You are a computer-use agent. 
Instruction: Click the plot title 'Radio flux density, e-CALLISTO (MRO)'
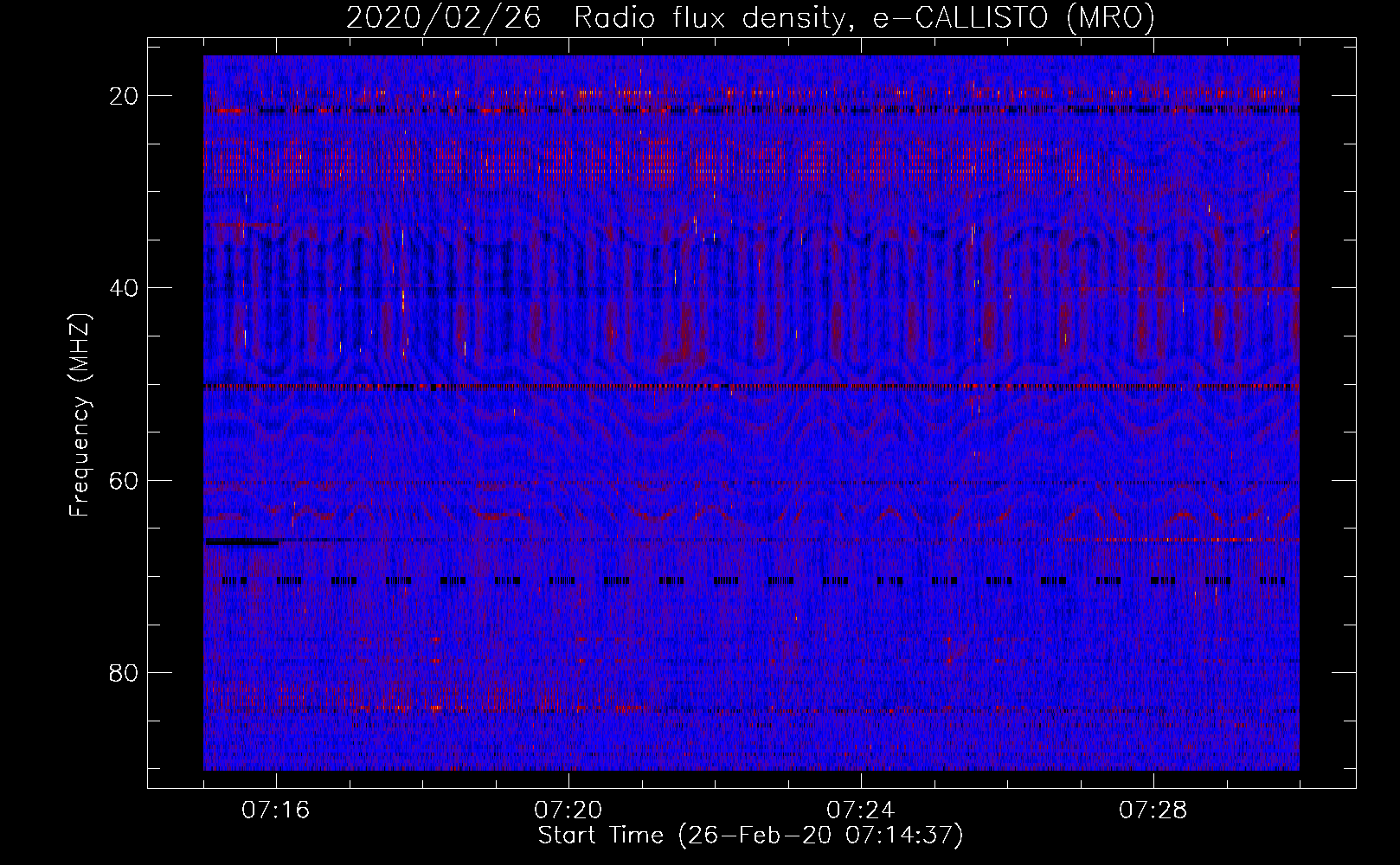(x=864, y=17)
